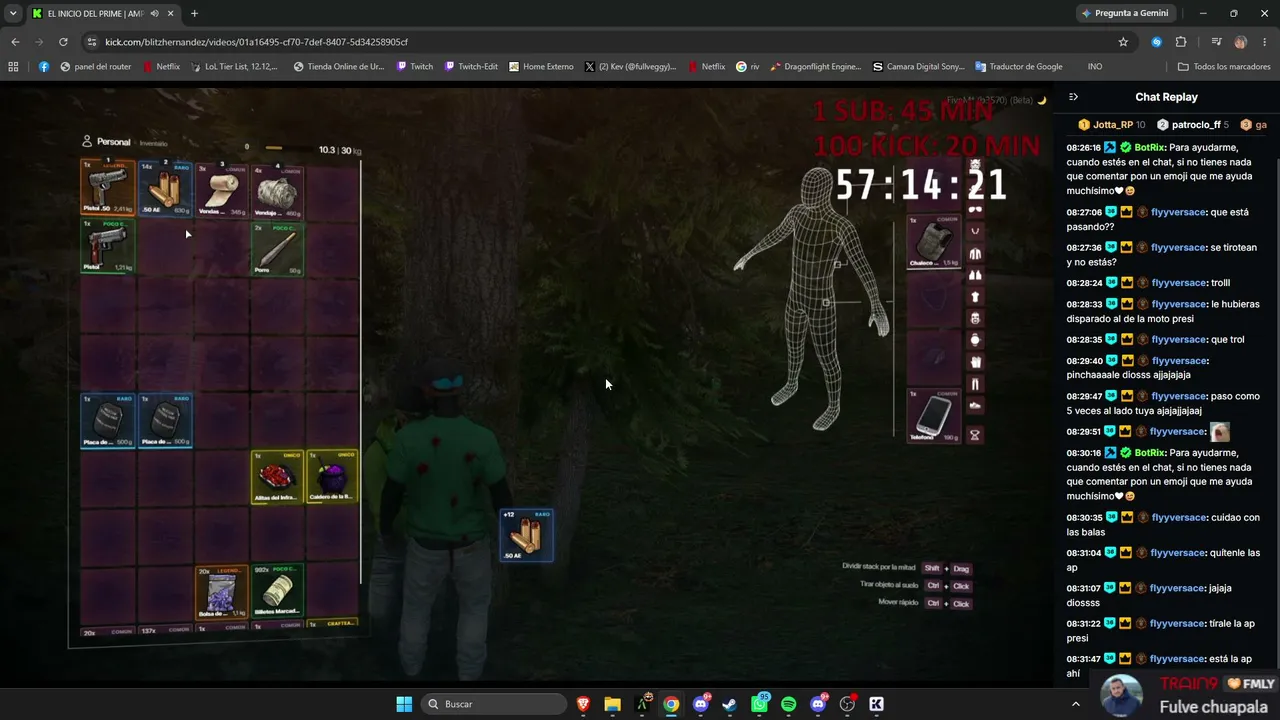Pick the Alitas del Infra wings item
This screenshot has width=1280, height=720.
tap(277, 476)
